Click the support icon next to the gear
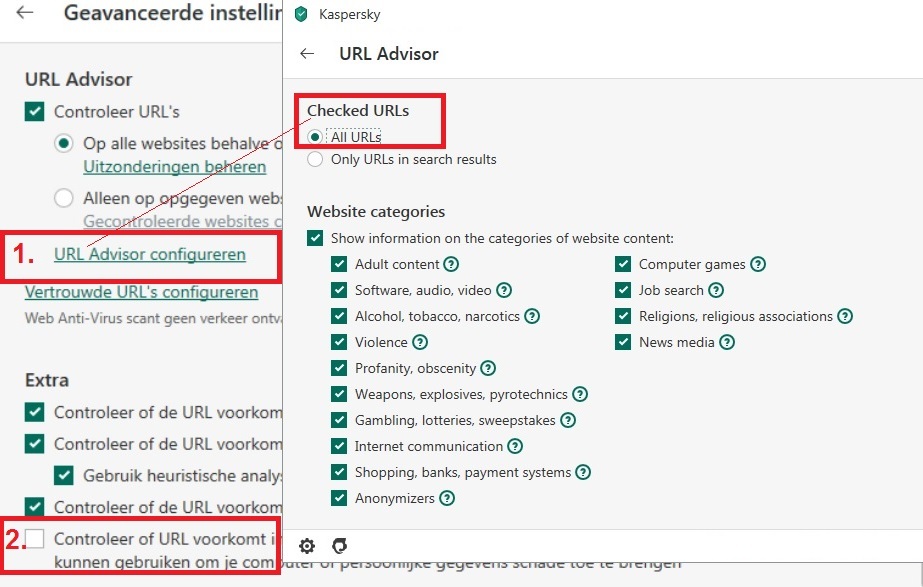 click(x=340, y=546)
